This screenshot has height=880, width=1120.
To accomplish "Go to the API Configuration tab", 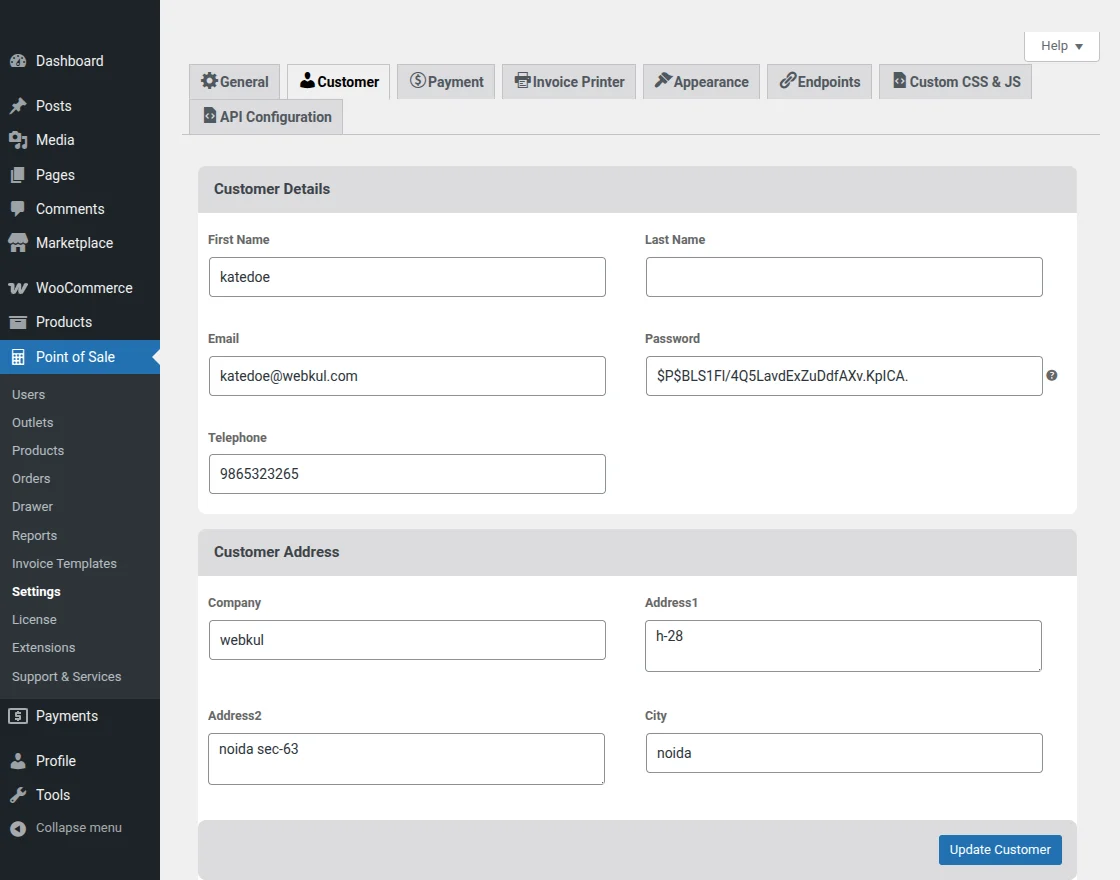I will point(267,117).
